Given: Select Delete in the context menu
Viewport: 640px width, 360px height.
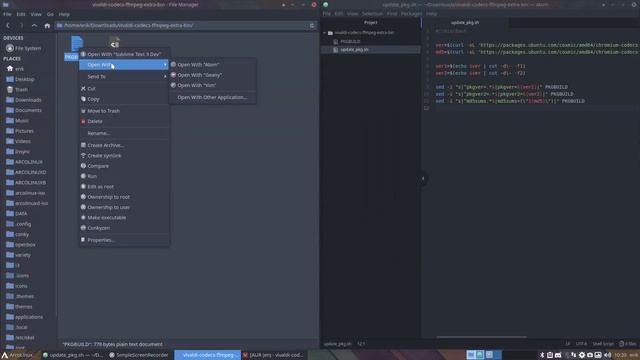Looking at the screenshot, I should tap(124, 121).
